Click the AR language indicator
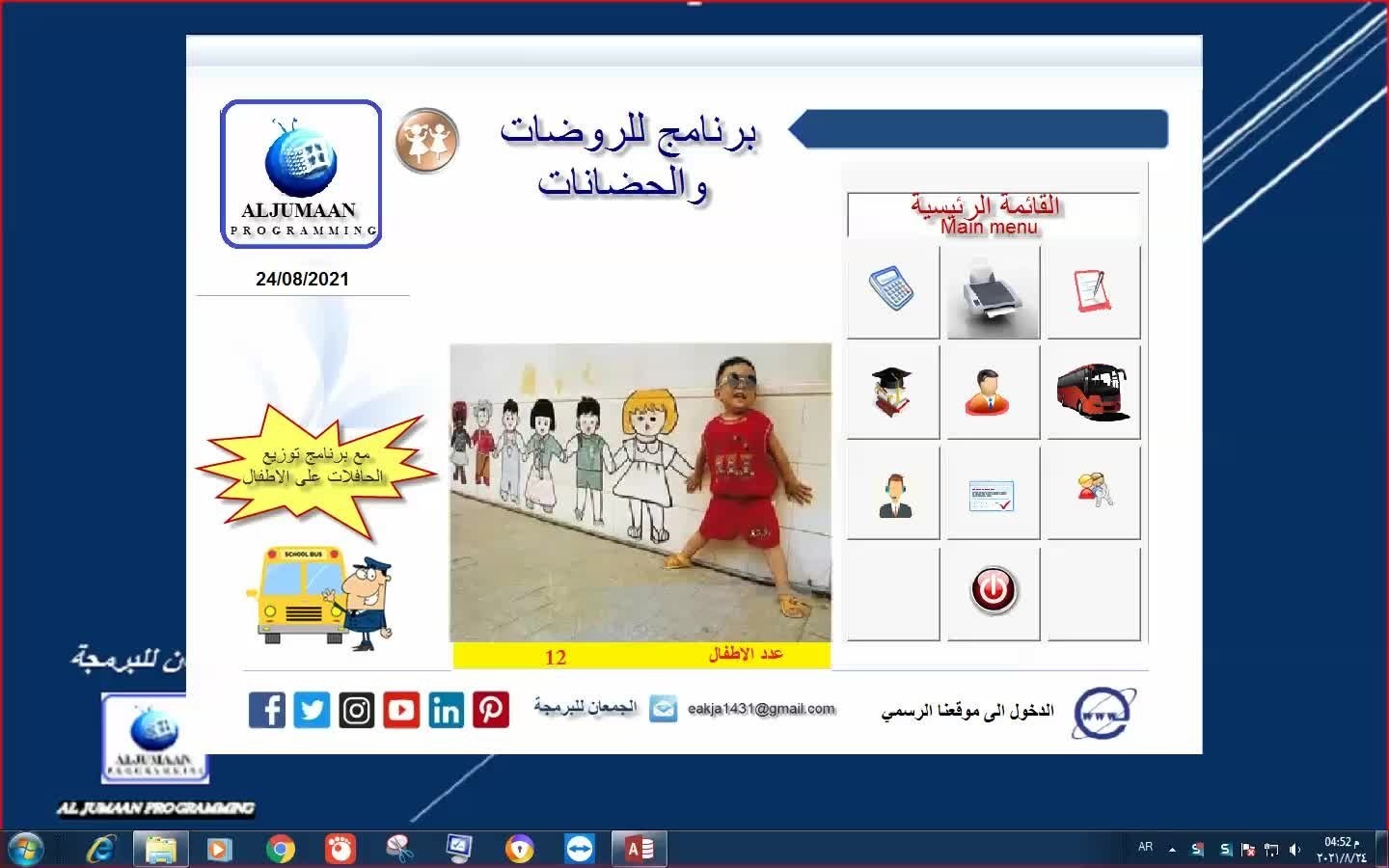This screenshot has height=868, width=1389. [x=1145, y=847]
